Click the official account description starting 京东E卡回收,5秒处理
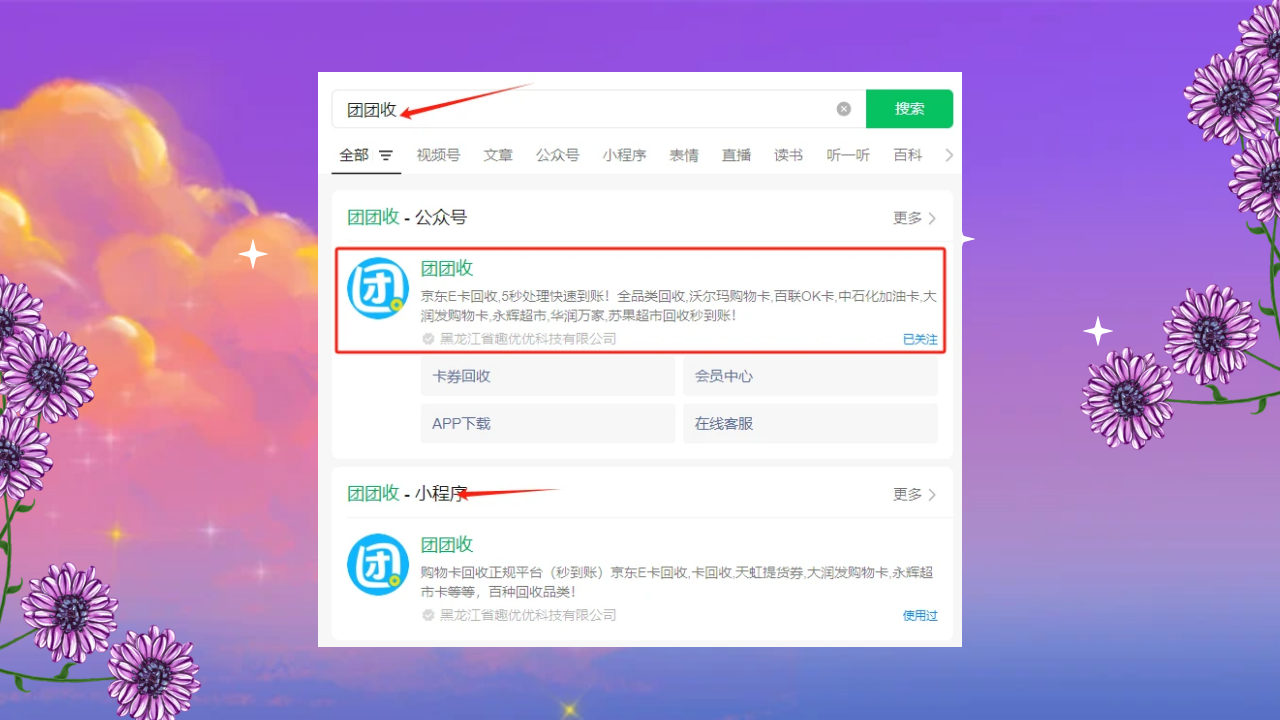1280x720 pixels. pos(678,306)
